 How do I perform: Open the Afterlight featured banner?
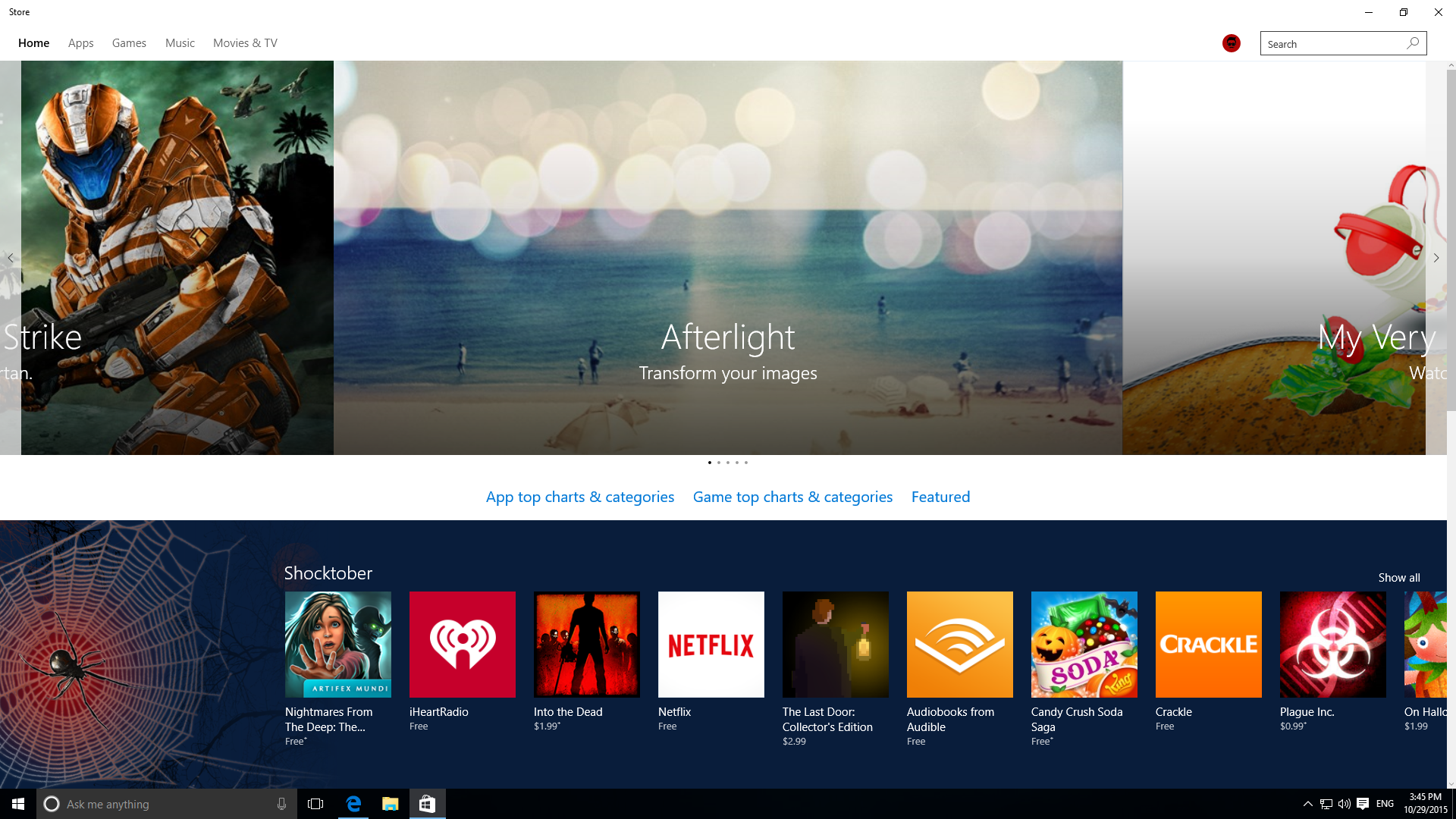pyautogui.click(x=728, y=258)
